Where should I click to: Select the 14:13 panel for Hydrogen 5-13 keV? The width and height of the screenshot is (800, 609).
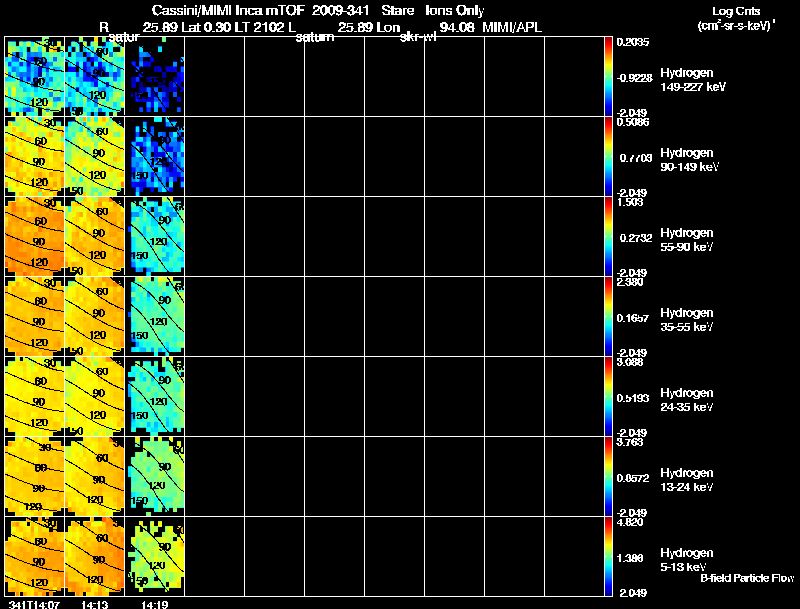[x=94, y=556]
